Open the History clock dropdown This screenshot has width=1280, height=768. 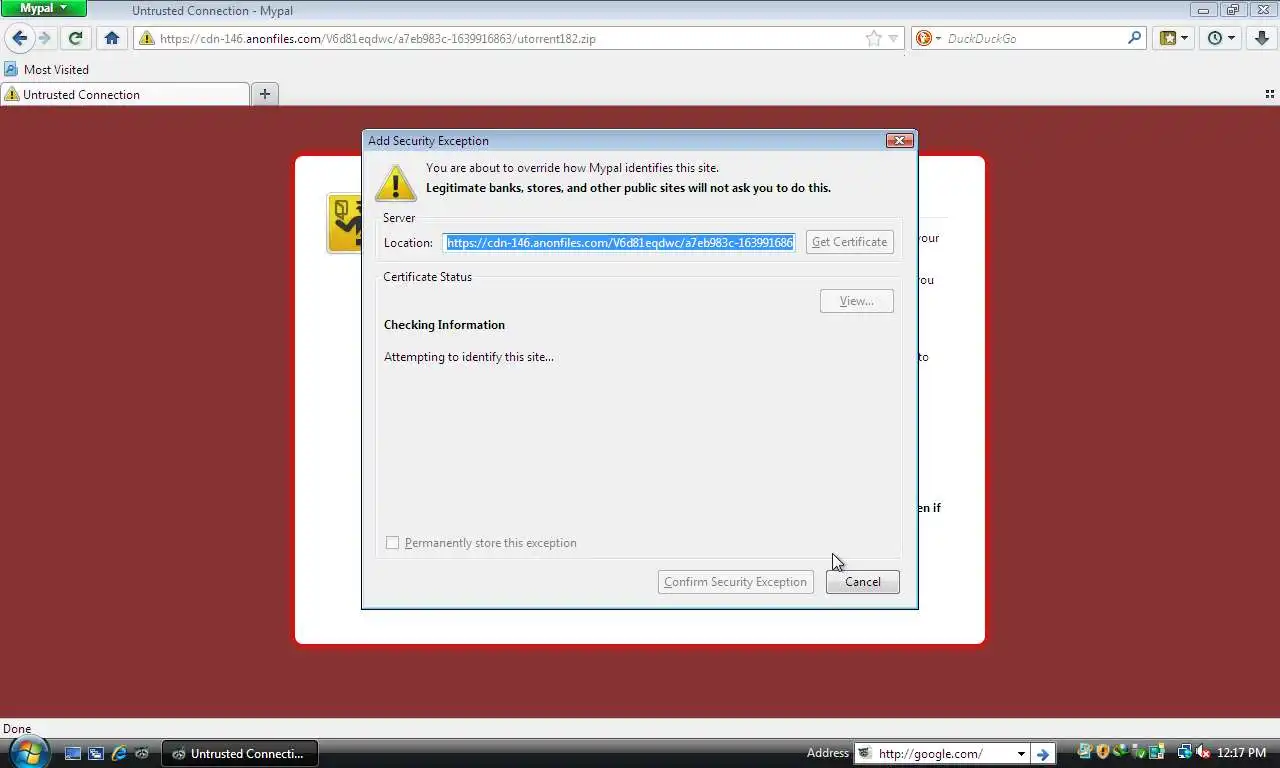point(1221,38)
